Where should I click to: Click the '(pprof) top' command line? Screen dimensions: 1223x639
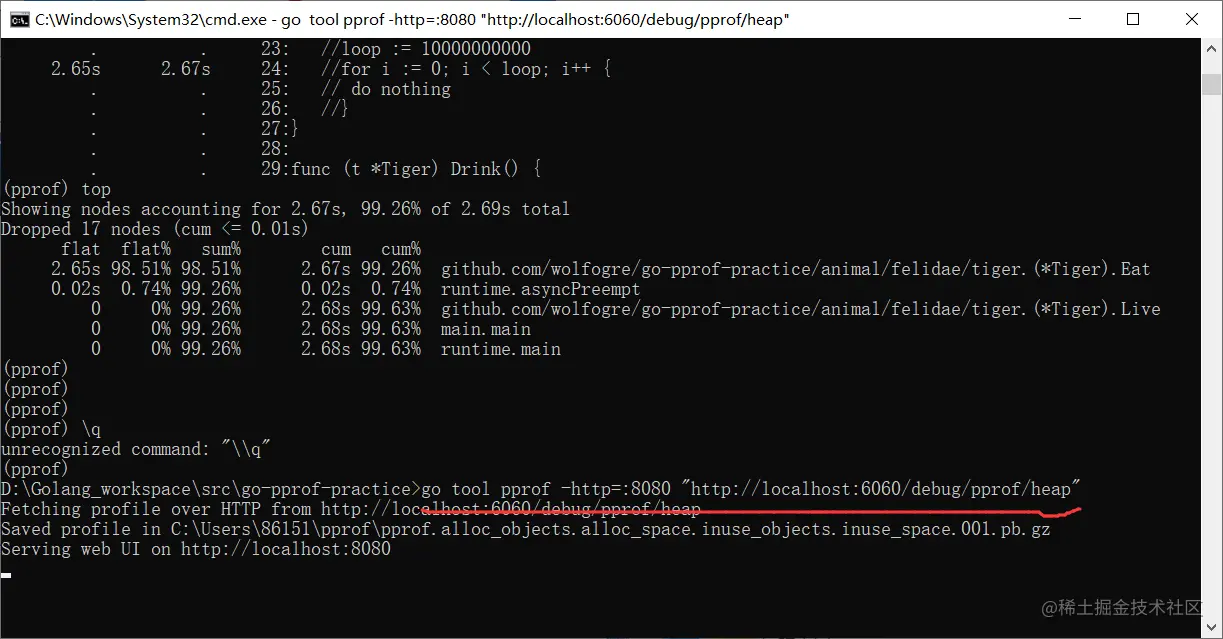[x=56, y=189]
